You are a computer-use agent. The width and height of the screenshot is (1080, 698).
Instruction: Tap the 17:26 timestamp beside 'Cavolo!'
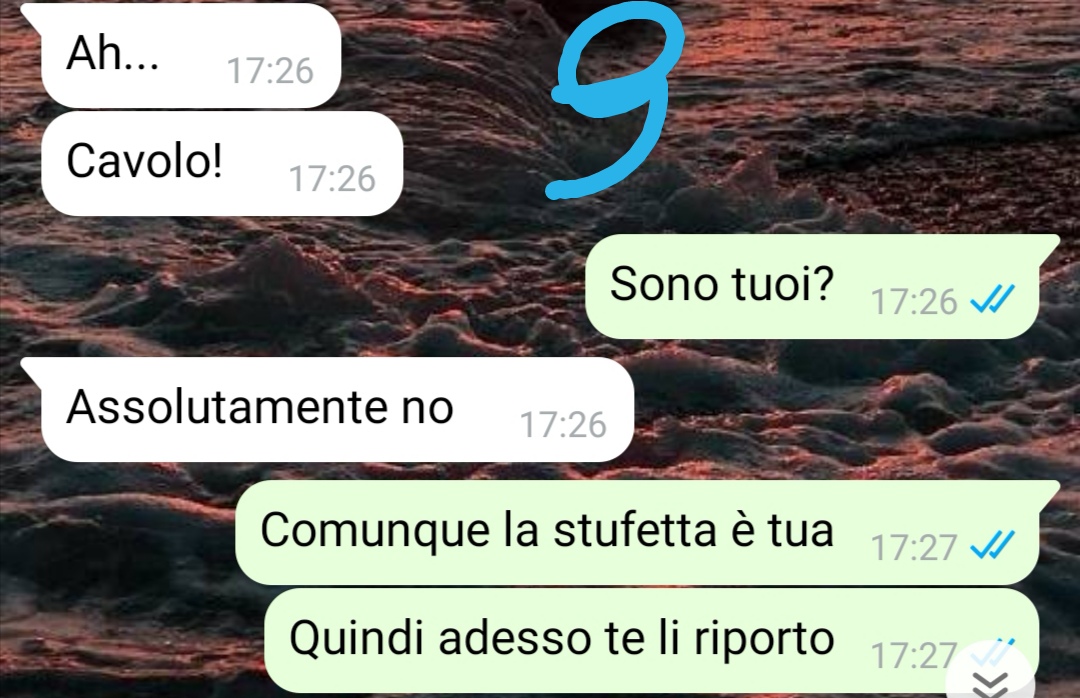pos(332,178)
